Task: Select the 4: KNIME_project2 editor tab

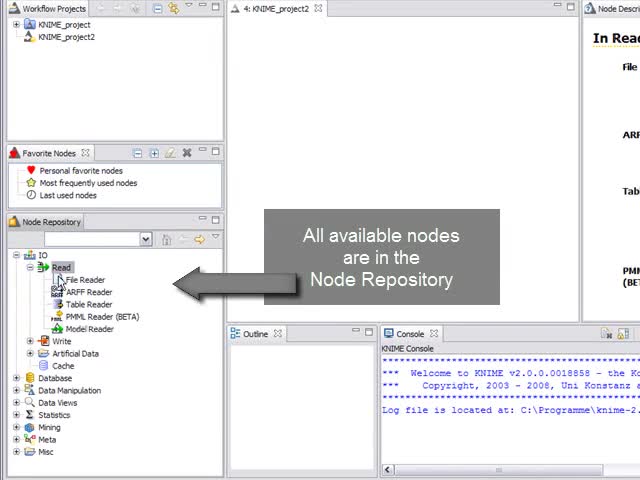Action: click(276, 9)
